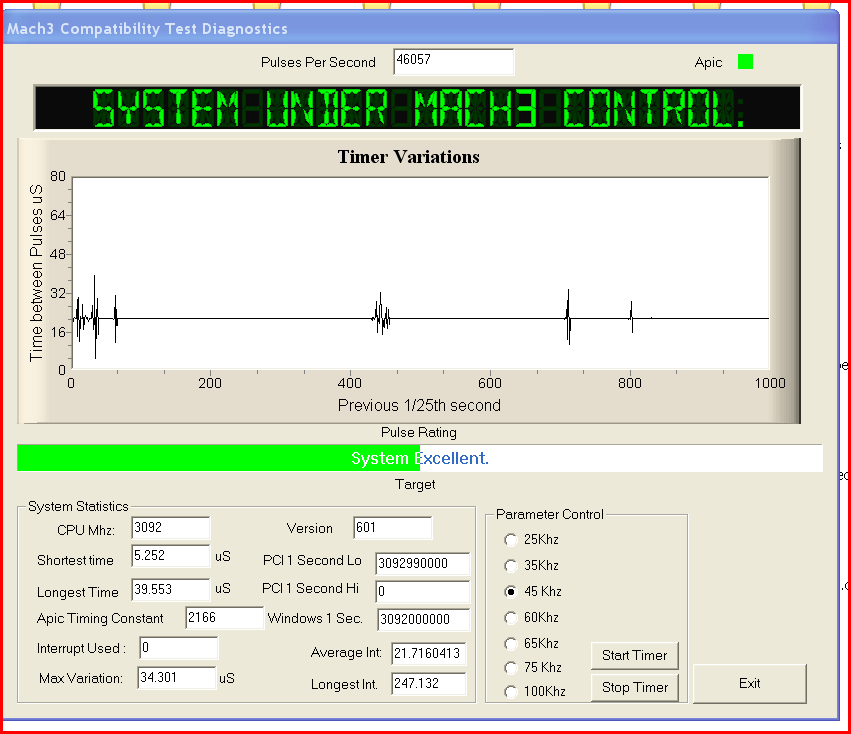Click the Longest Time field
The width and height of the screenshot is (851, 734).
pyautogui.click(x=170, y=590)
